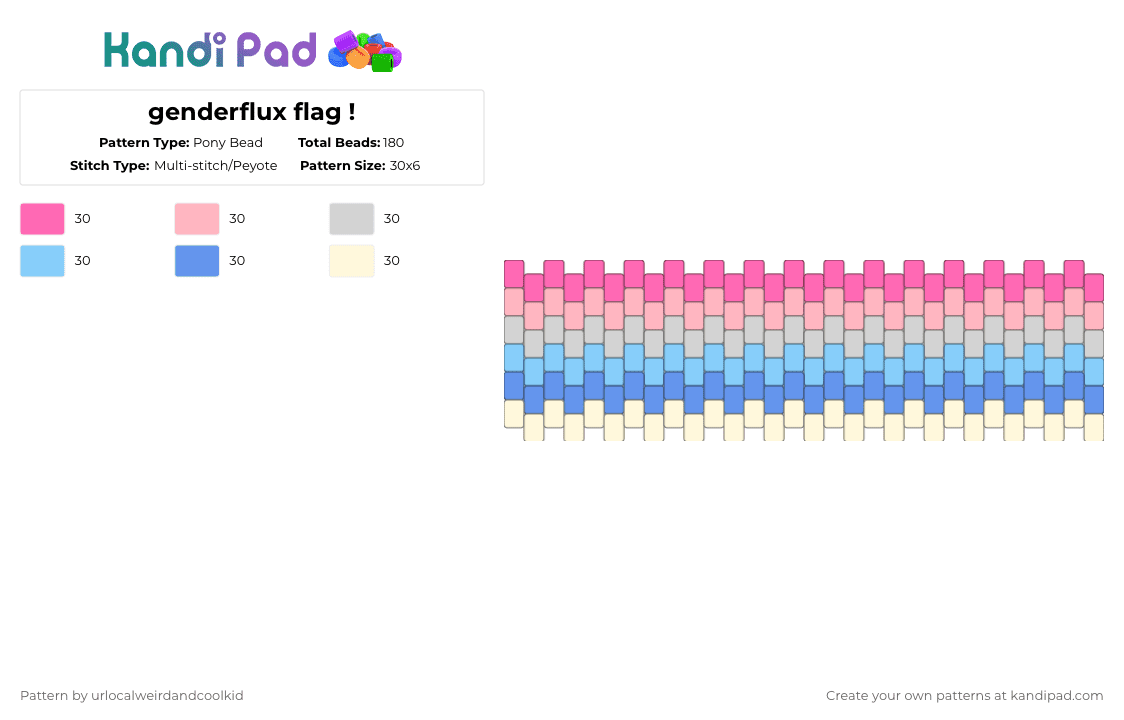The width and height of the screenshot is (1124, 720).
Task: Click the total beads value '180'
Action: coord(394,143)
